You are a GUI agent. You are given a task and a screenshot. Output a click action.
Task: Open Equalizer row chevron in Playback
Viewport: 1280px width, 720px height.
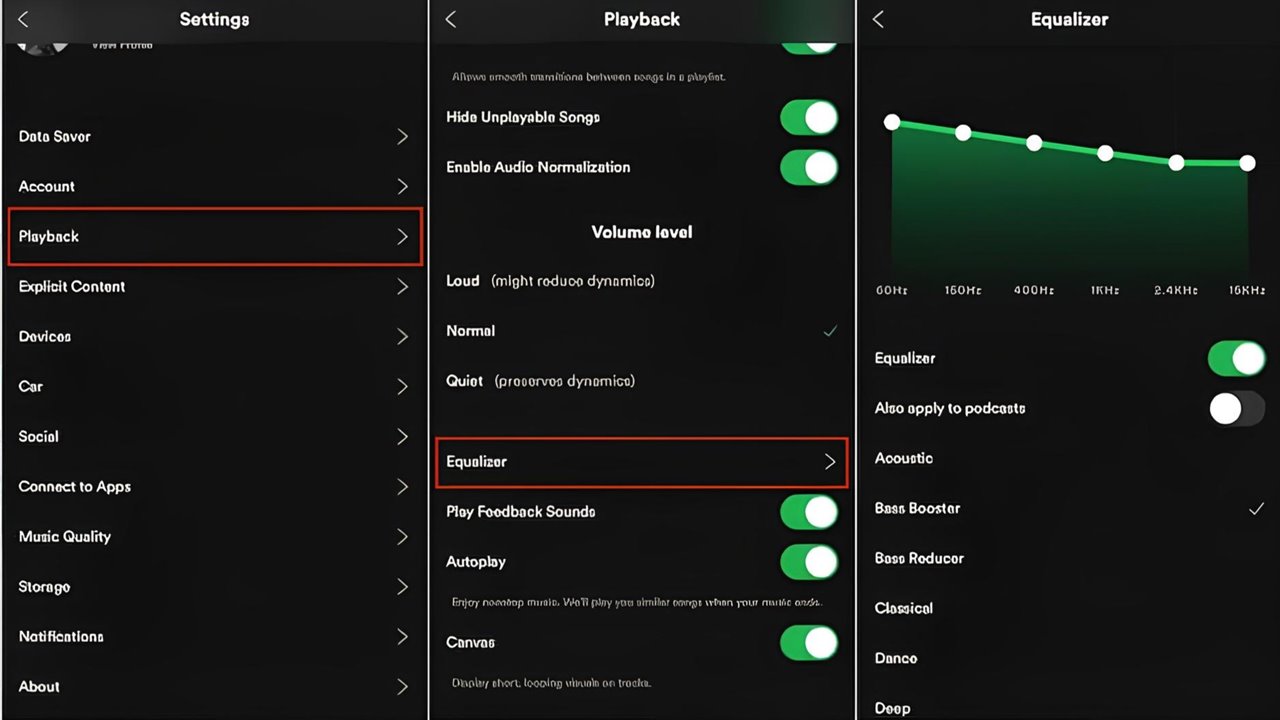pyautogui.click(x=829, y=462)
